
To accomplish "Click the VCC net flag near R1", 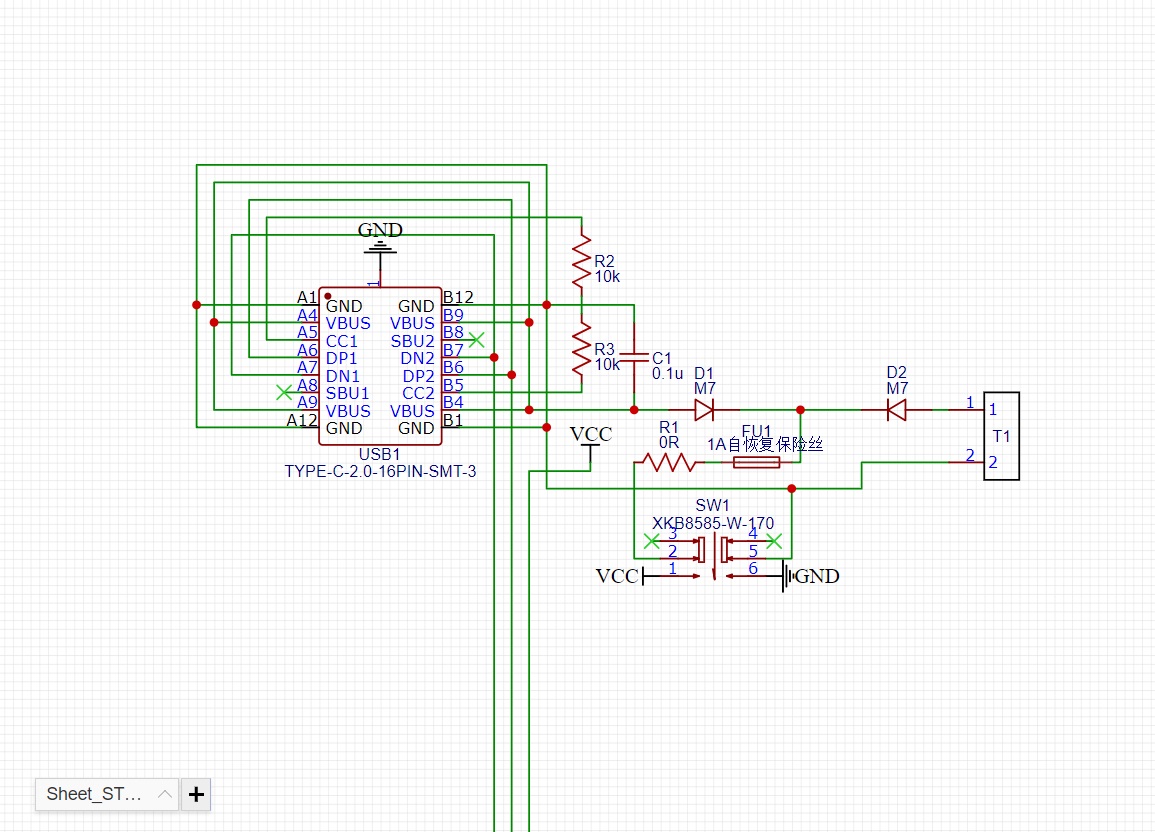I will [x=591, y=442].
